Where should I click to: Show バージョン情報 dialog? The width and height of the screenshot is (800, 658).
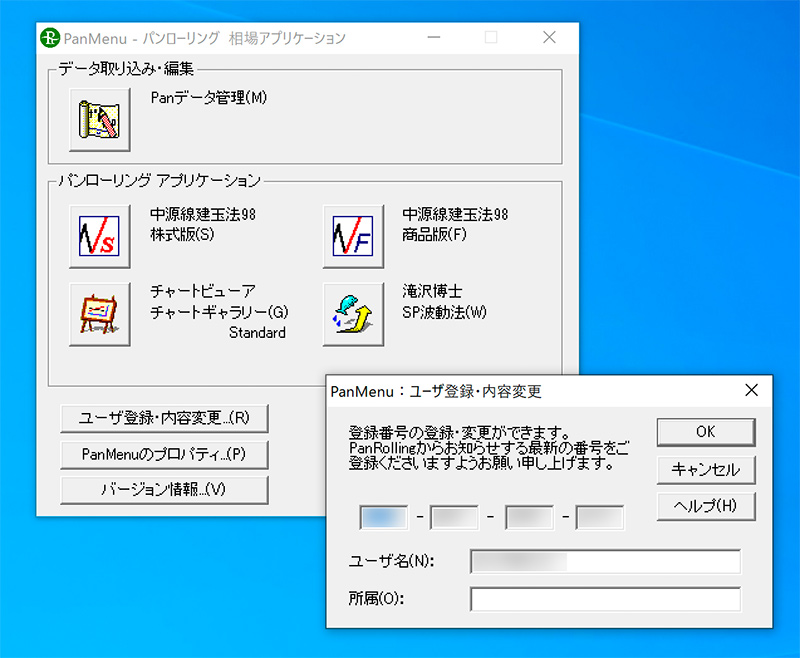pos(166,490)
